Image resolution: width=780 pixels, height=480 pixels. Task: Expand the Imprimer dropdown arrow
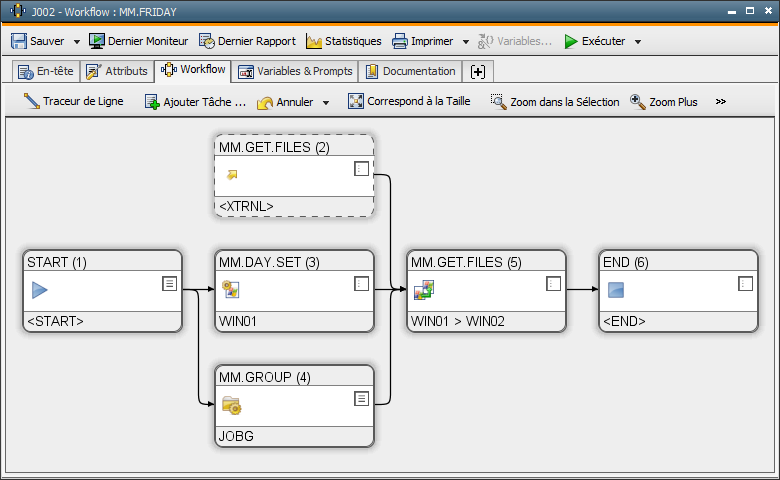pyautogui.click(x=465, y=42)
